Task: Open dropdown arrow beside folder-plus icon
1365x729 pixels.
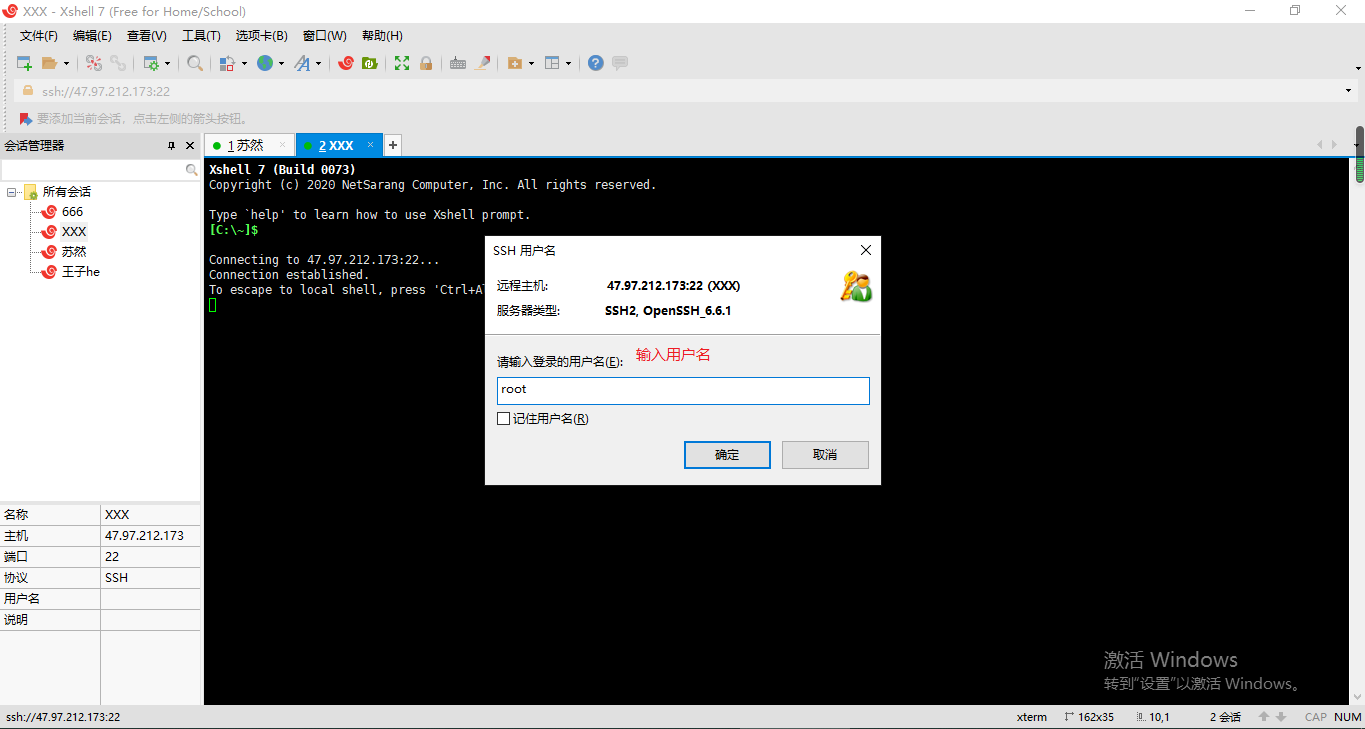Action: tap(531, 63)
